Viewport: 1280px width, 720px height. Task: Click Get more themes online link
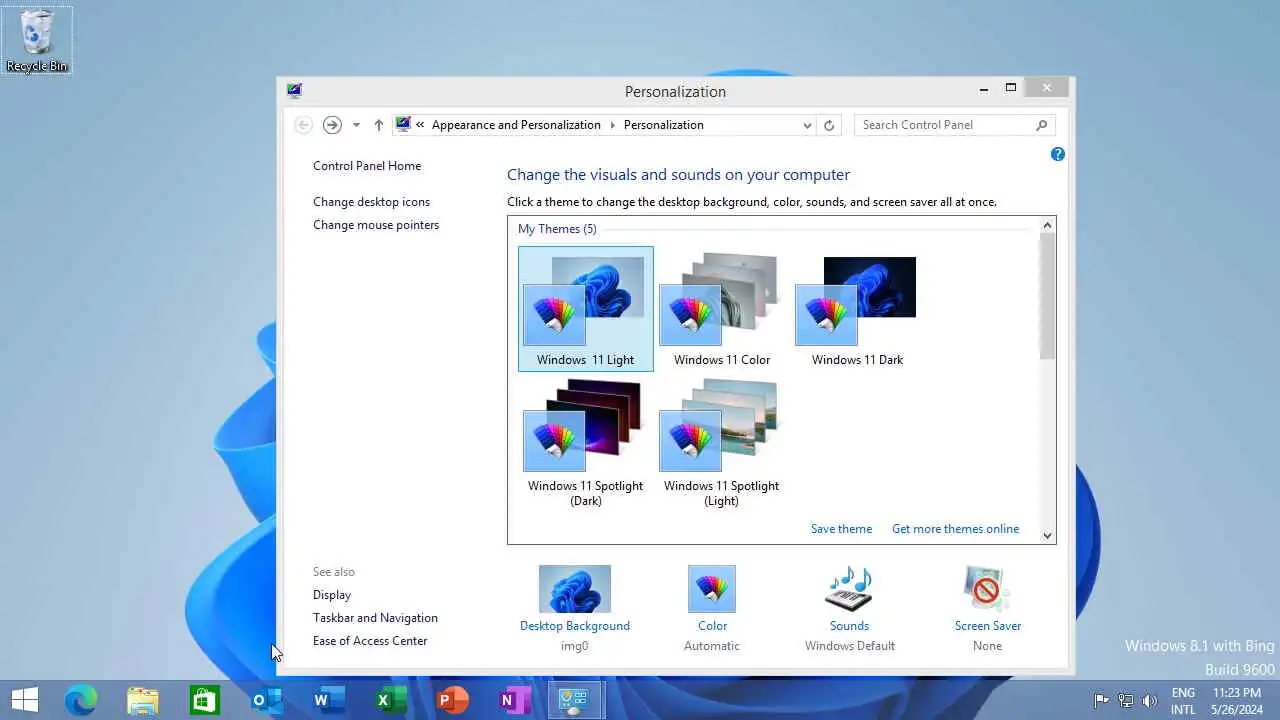(955, 529)
